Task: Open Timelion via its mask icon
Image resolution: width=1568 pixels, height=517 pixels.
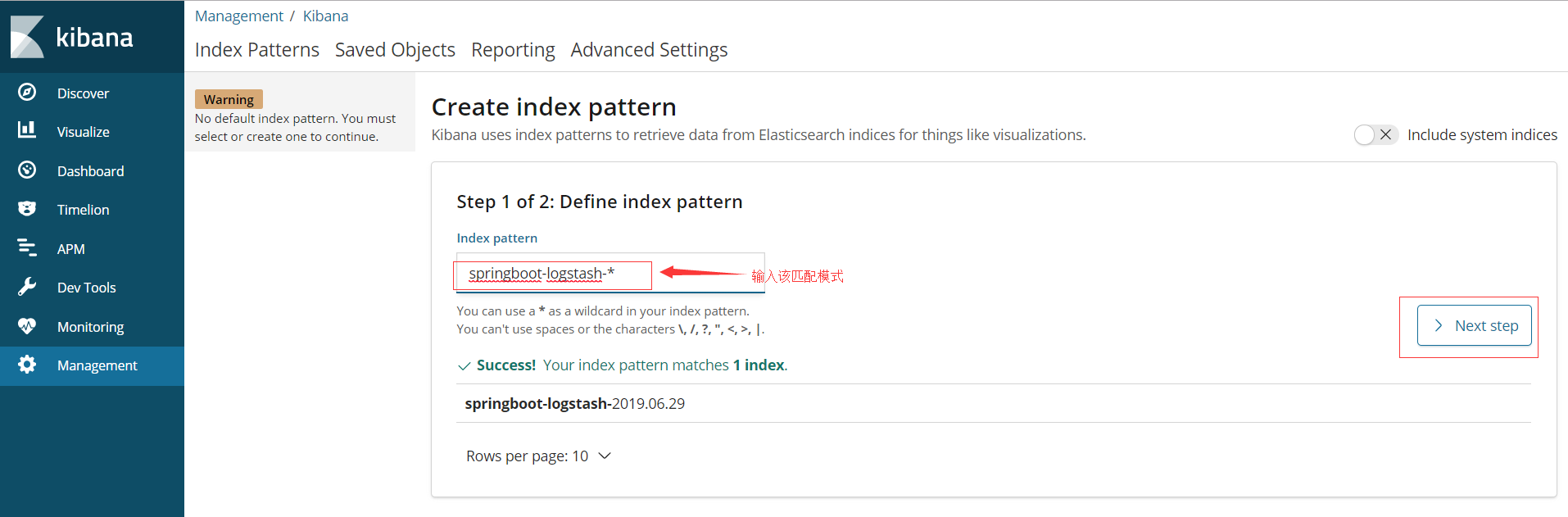Action: 27,209
